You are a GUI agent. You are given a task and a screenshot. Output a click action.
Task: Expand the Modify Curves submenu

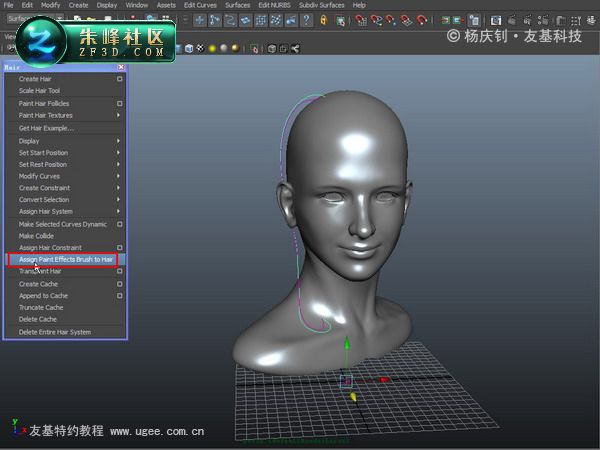coord(118,176)
